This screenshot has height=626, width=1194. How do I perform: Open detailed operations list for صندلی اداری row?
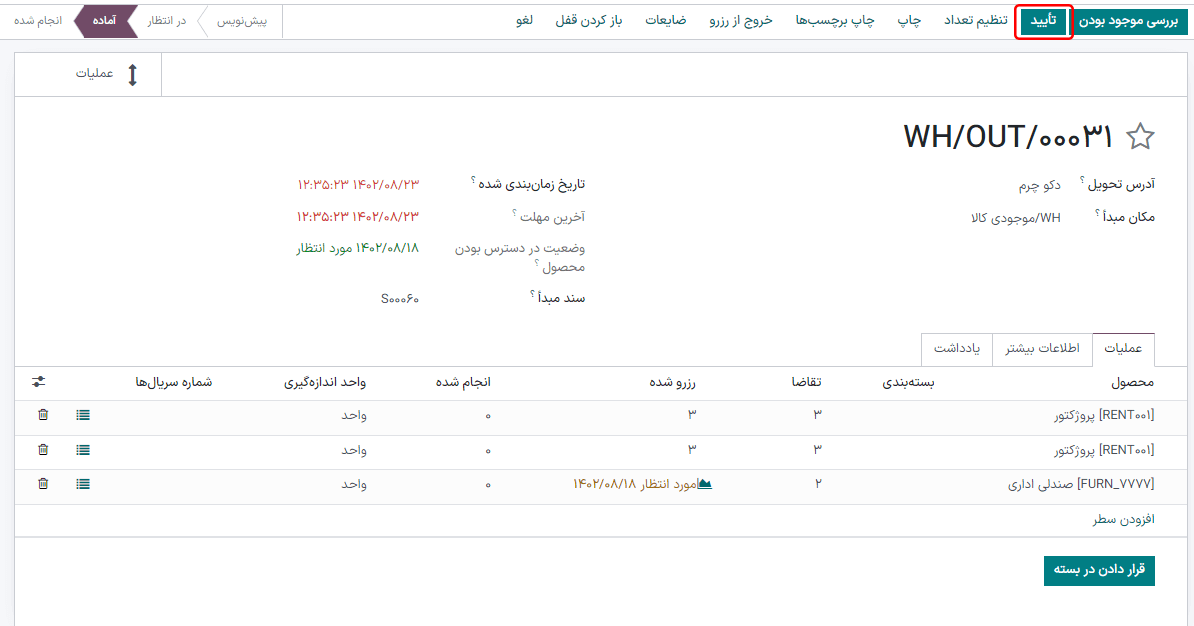point(83,484)
